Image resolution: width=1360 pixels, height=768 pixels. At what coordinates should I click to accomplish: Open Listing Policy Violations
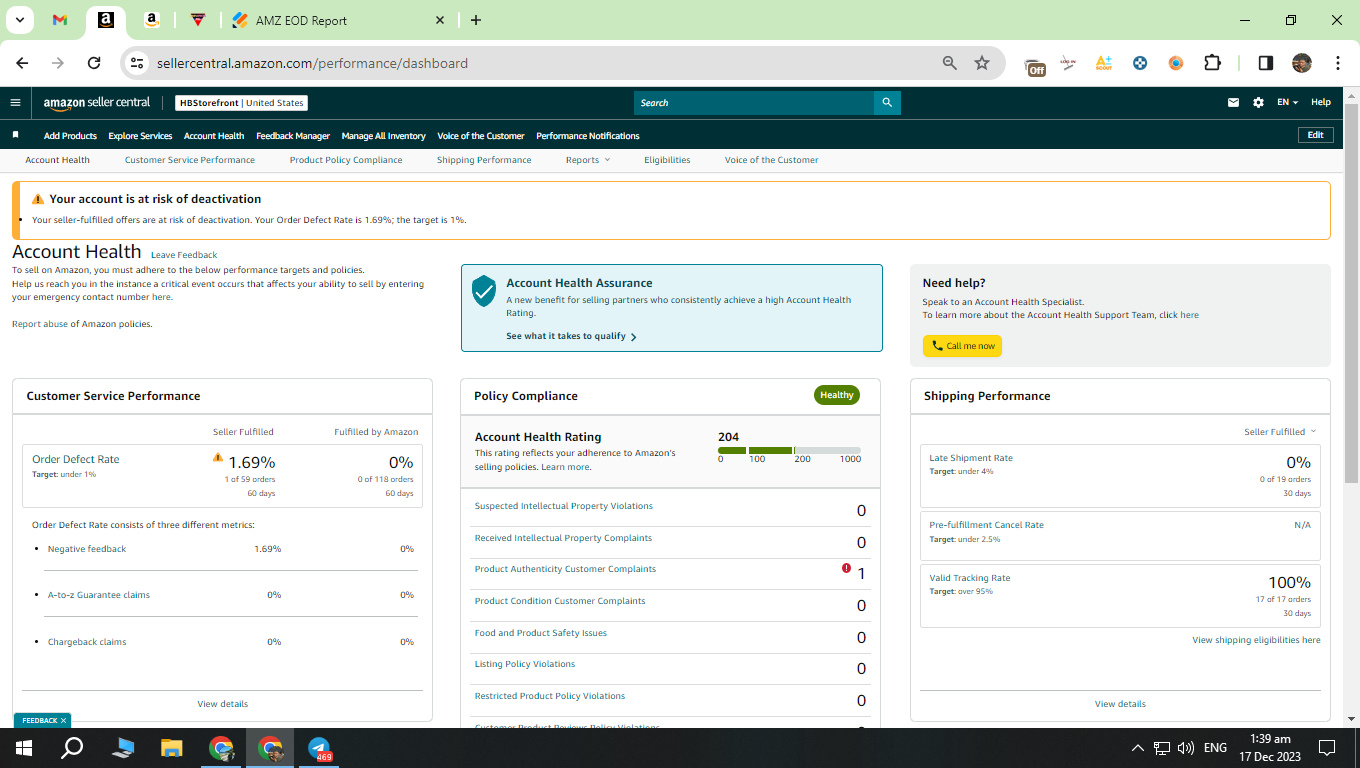[x=525, y=664]
